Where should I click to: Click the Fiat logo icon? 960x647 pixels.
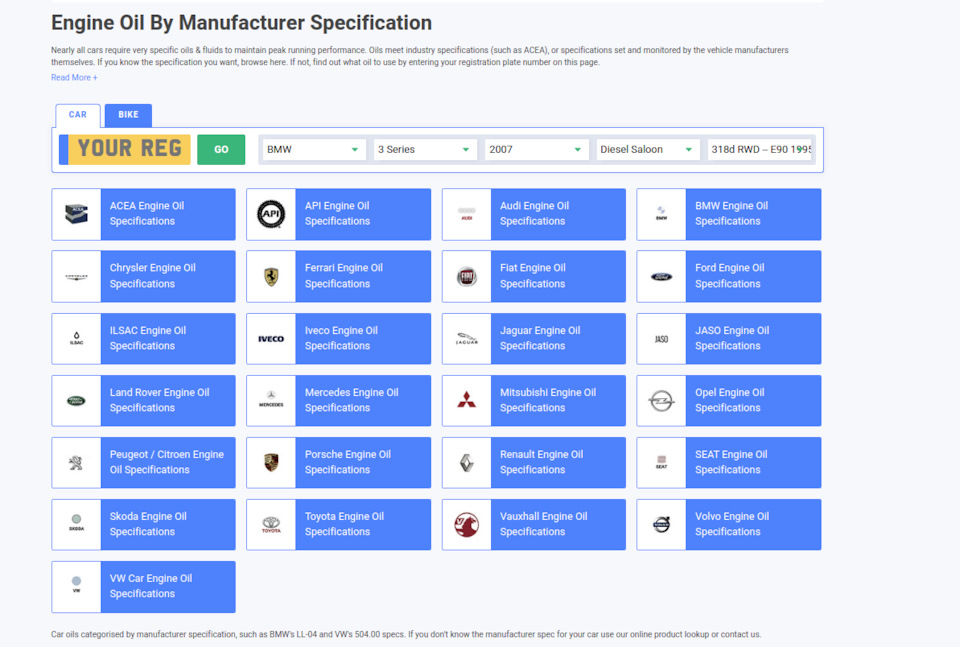click(x=467, y=277)
